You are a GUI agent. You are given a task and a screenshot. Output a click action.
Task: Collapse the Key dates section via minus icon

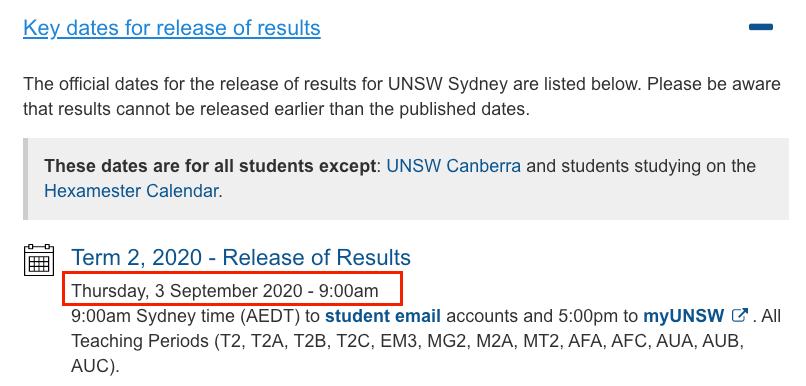pos(761,27)
